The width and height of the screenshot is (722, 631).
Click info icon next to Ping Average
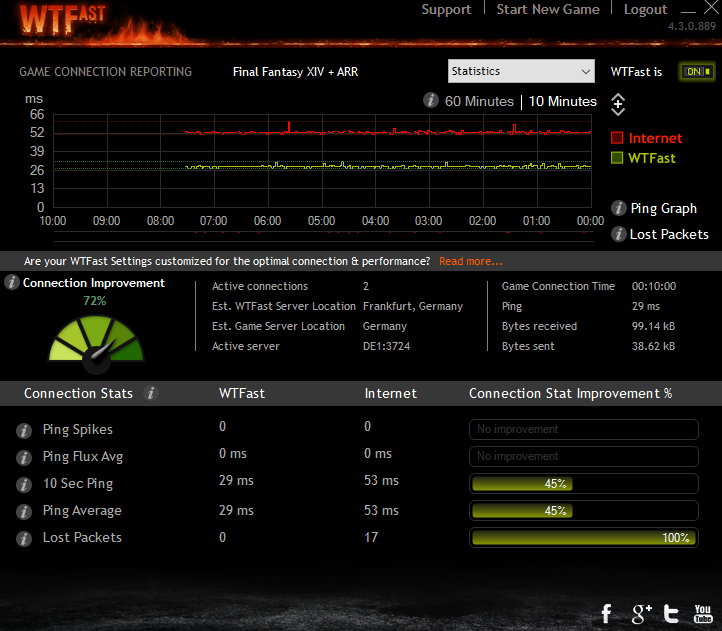[23, 511]
